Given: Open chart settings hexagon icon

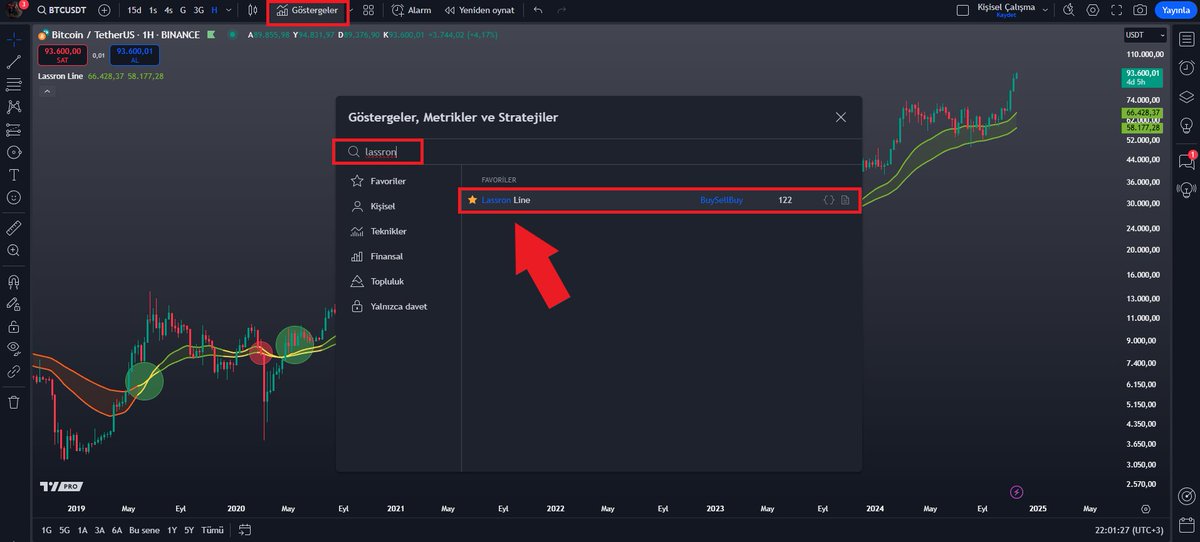Looking at the screenshot, I should pos(1092,10).
